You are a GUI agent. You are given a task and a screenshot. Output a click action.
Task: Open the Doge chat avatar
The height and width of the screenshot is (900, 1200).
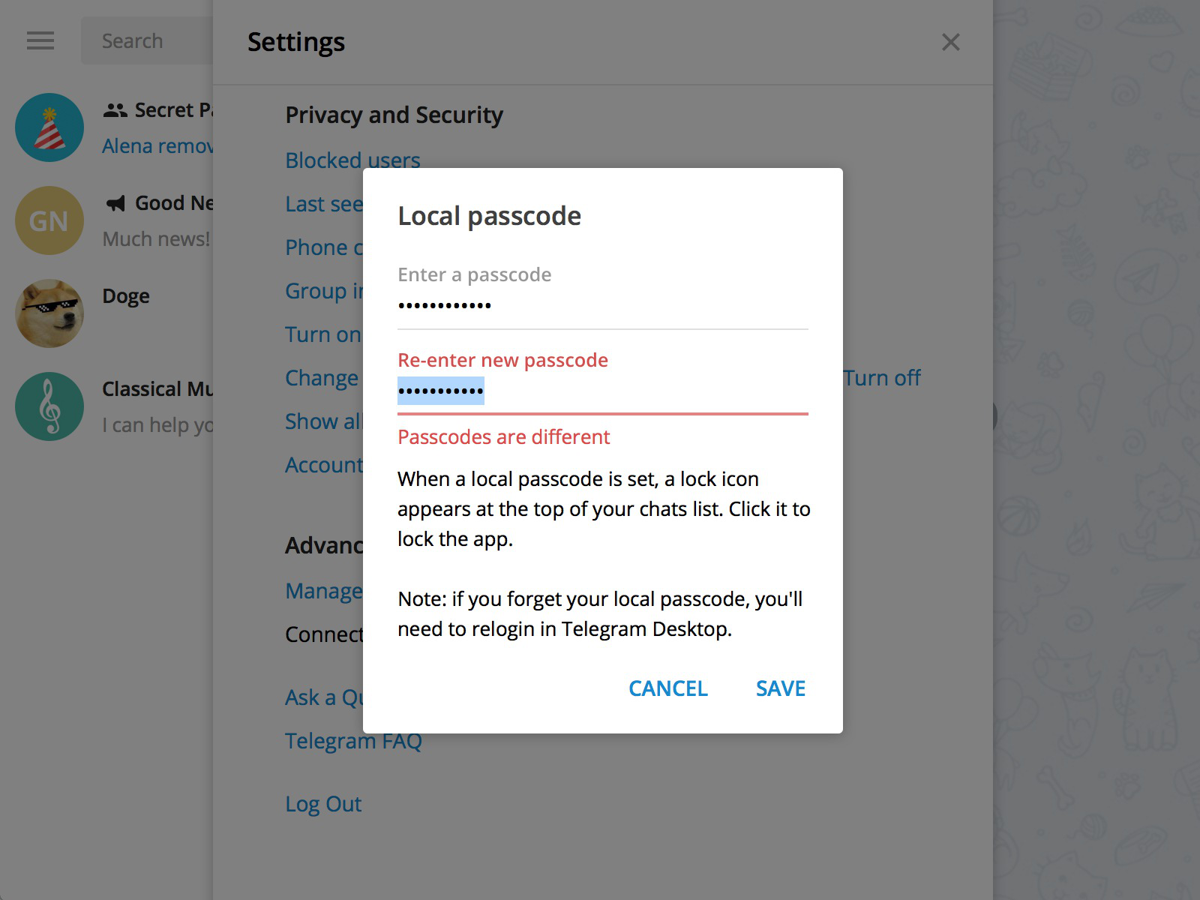coord(50,314)
